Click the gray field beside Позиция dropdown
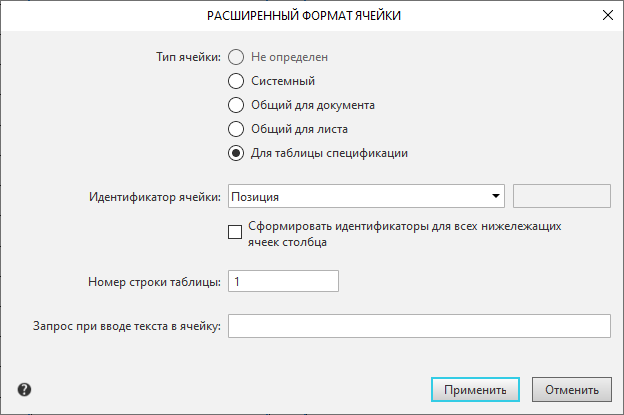 tap(561, 196)
